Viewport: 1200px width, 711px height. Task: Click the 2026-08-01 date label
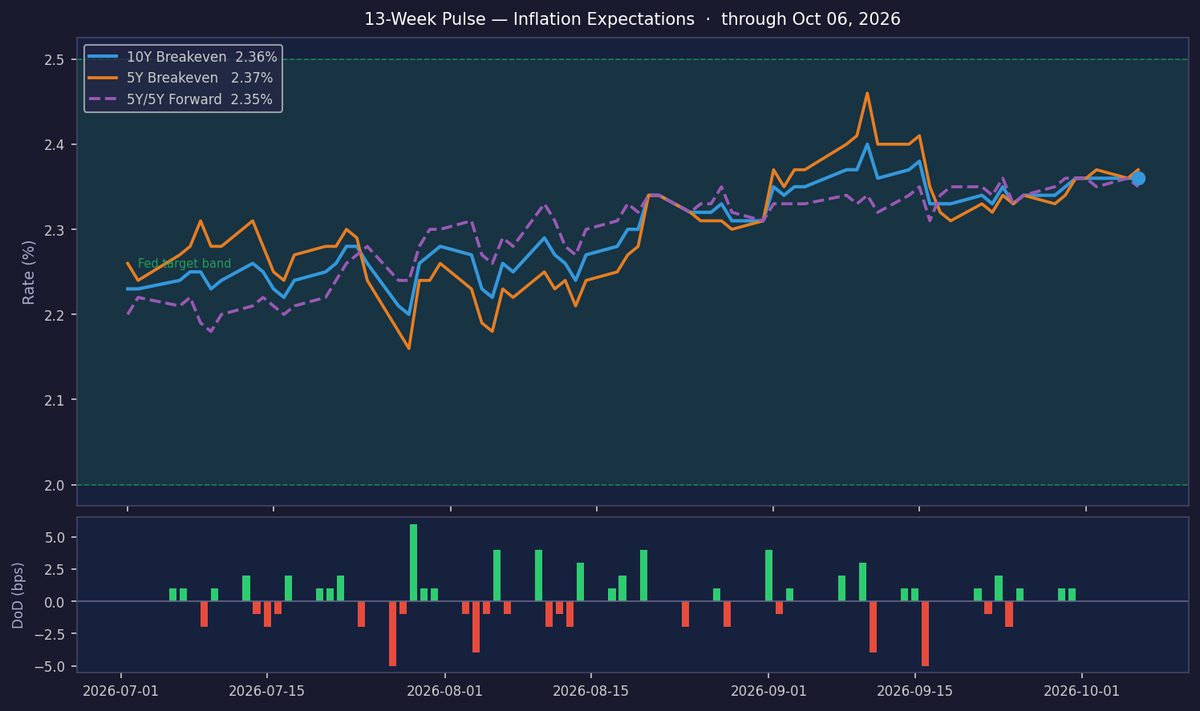pyautogui.click(x=445, y=690)
